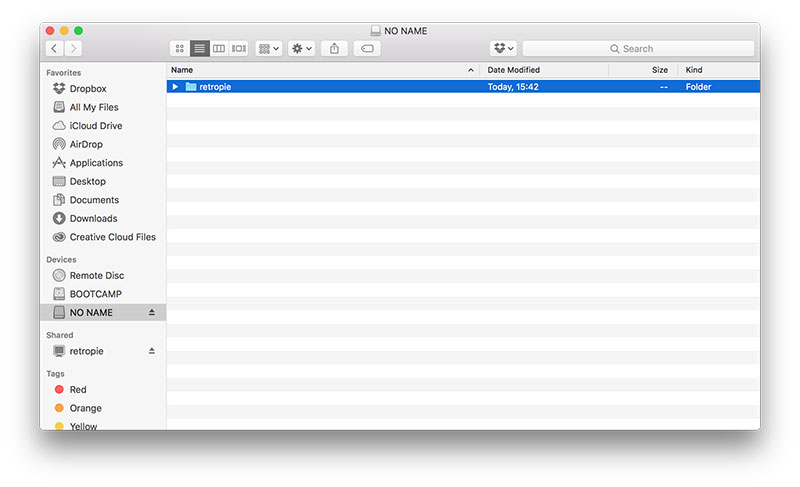Click the Search field
Screen dimensions: 800x487
click(638, 48)
